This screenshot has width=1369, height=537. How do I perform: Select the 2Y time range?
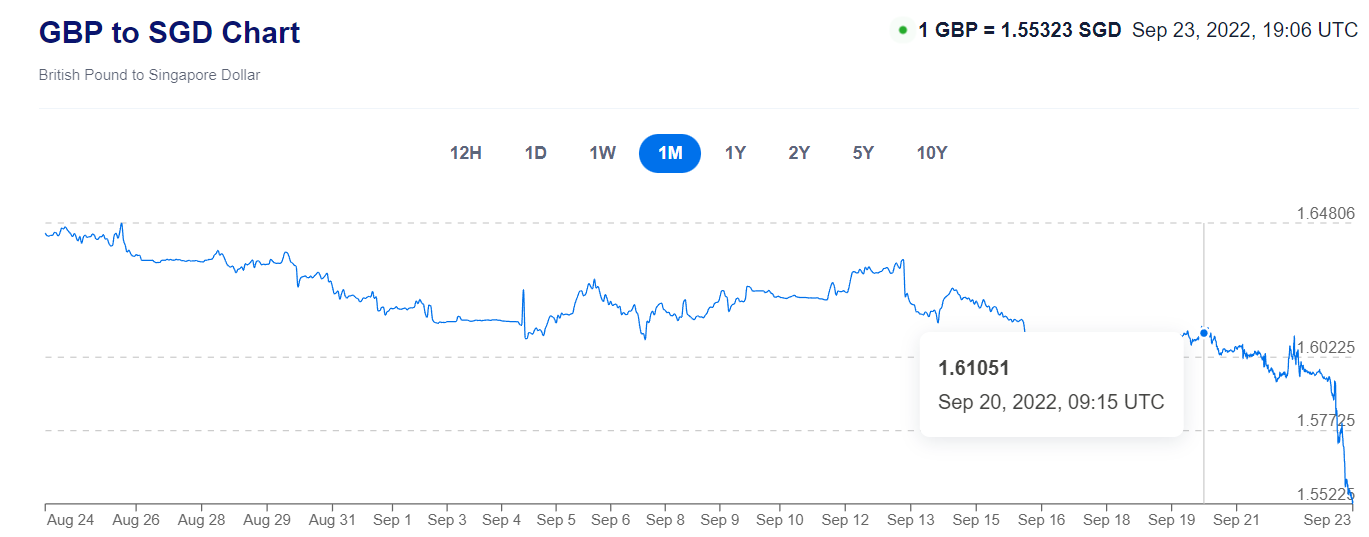(799, 153)
